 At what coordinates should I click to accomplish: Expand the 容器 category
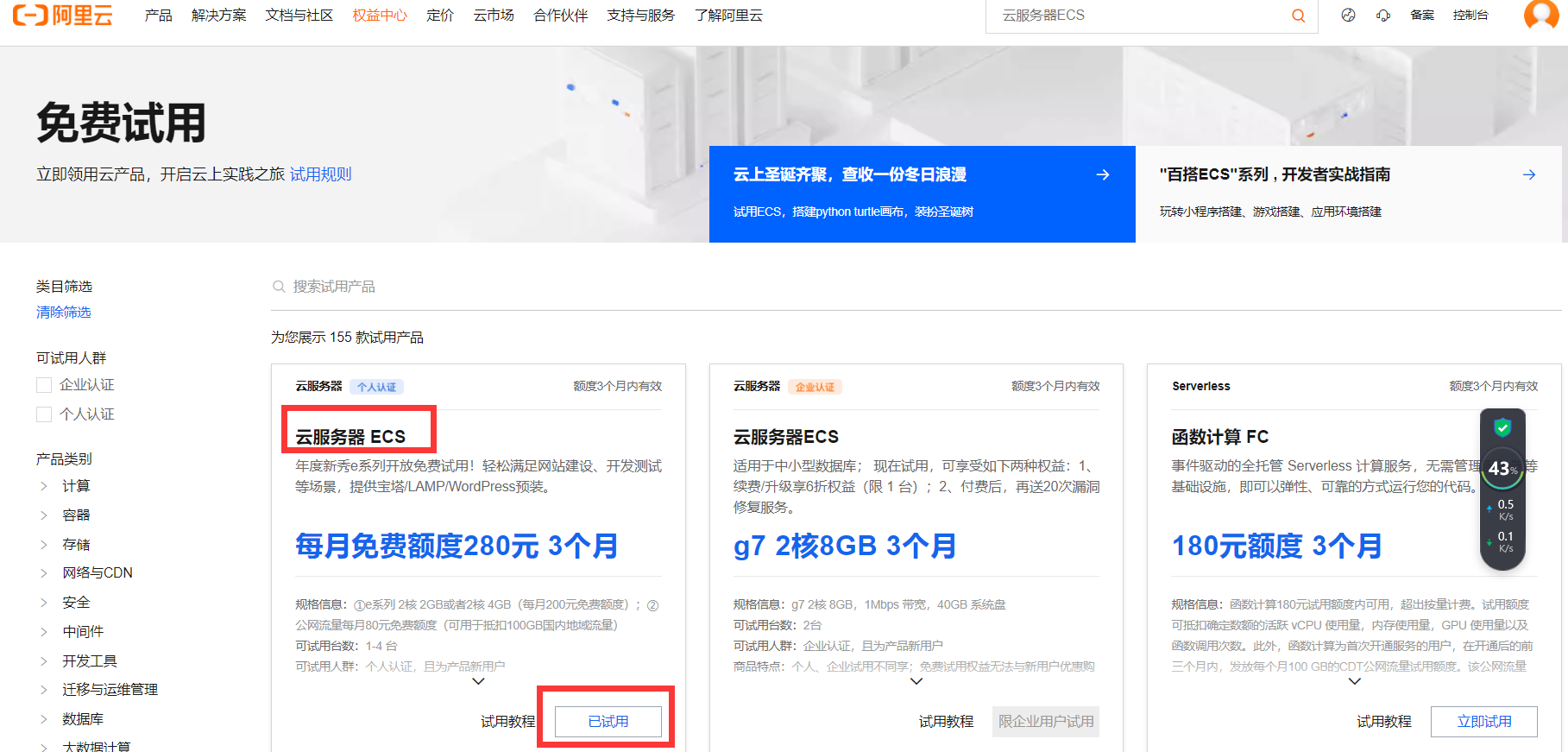tap(44, 515)
